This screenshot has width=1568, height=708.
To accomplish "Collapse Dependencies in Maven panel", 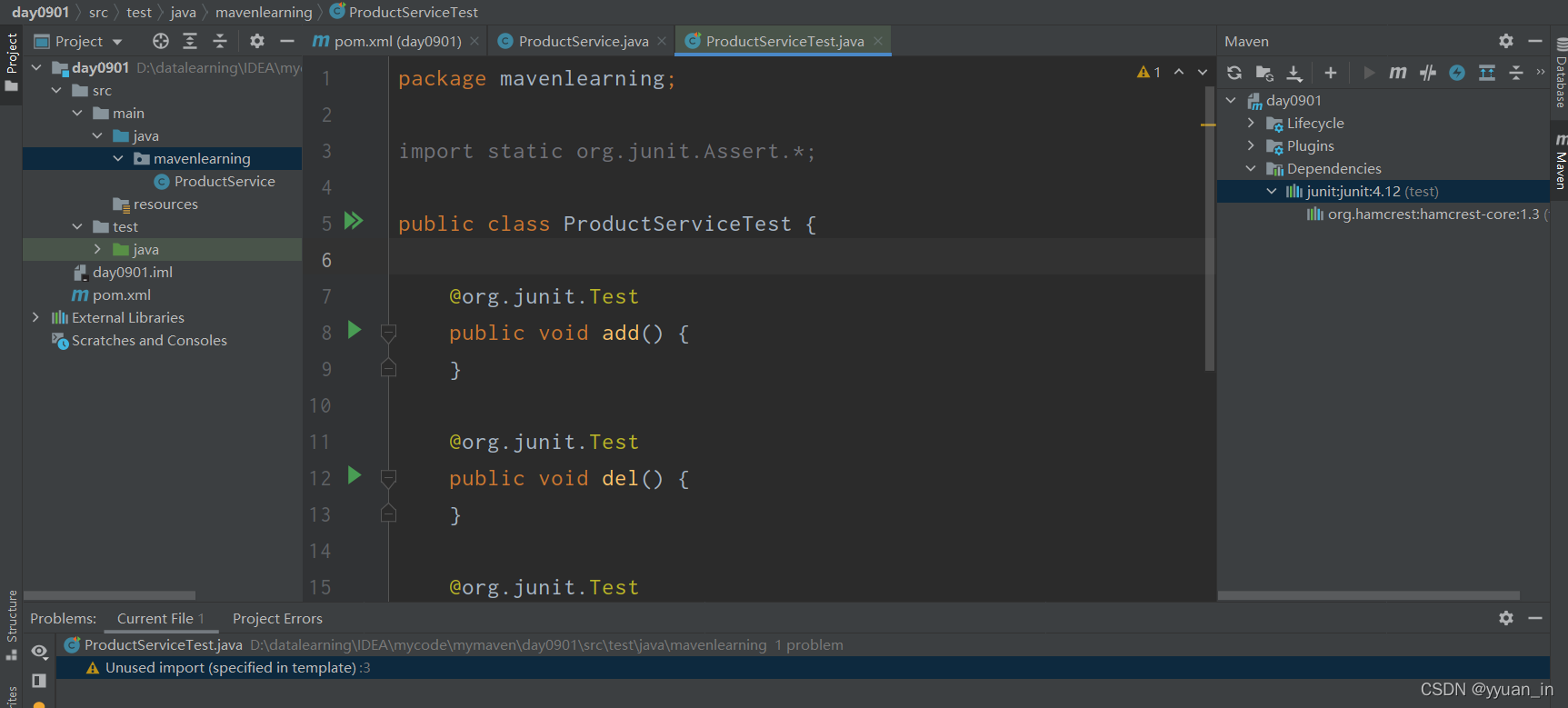I will click(x=1252, y=168).
